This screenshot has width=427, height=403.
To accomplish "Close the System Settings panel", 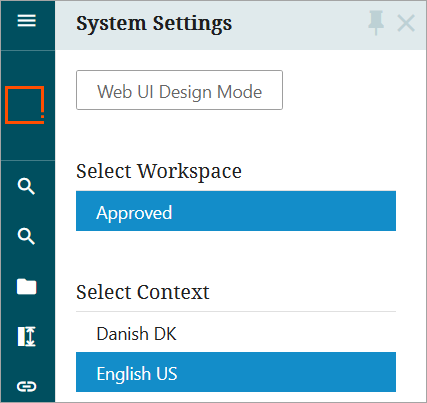I will point(406,23).
